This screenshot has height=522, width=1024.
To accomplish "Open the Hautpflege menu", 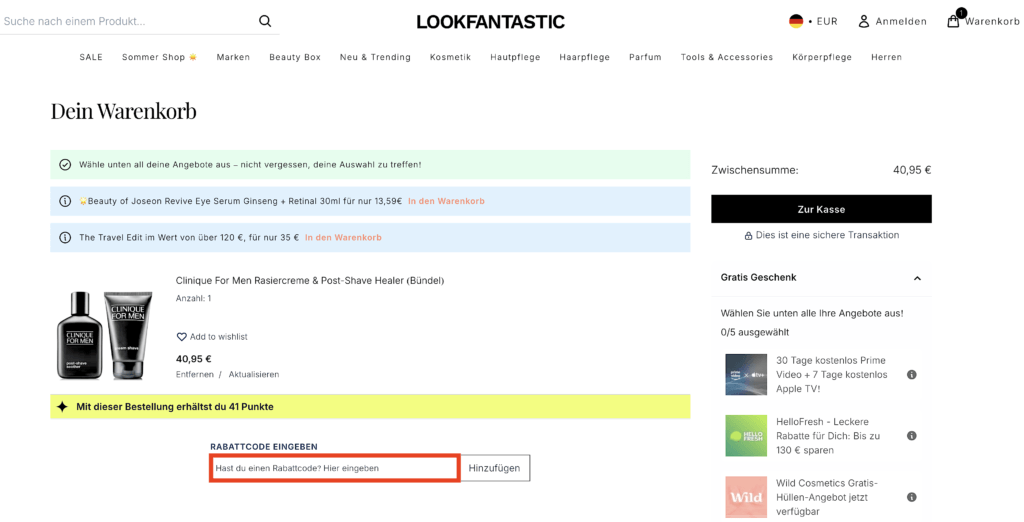I will 515,57.
